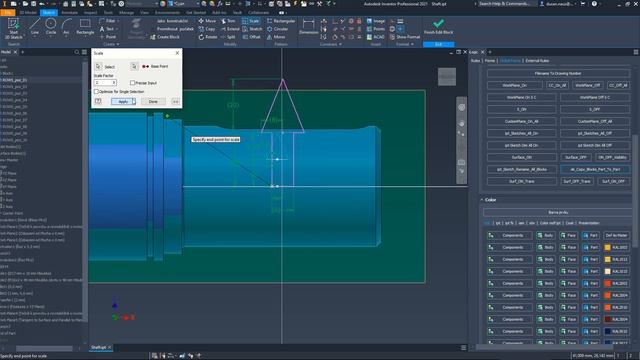Open the Cyan appearance dropdown

(198, 4)
